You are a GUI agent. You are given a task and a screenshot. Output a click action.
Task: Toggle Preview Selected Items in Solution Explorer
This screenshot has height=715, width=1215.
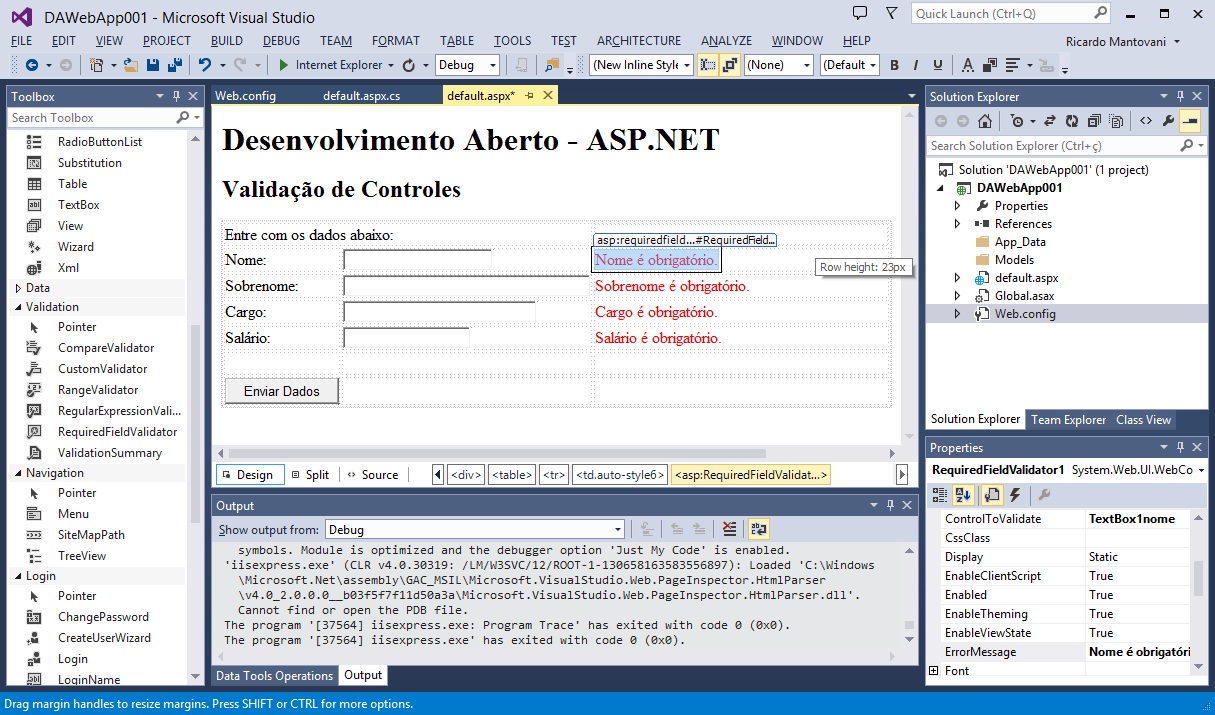pos(1189,121)
